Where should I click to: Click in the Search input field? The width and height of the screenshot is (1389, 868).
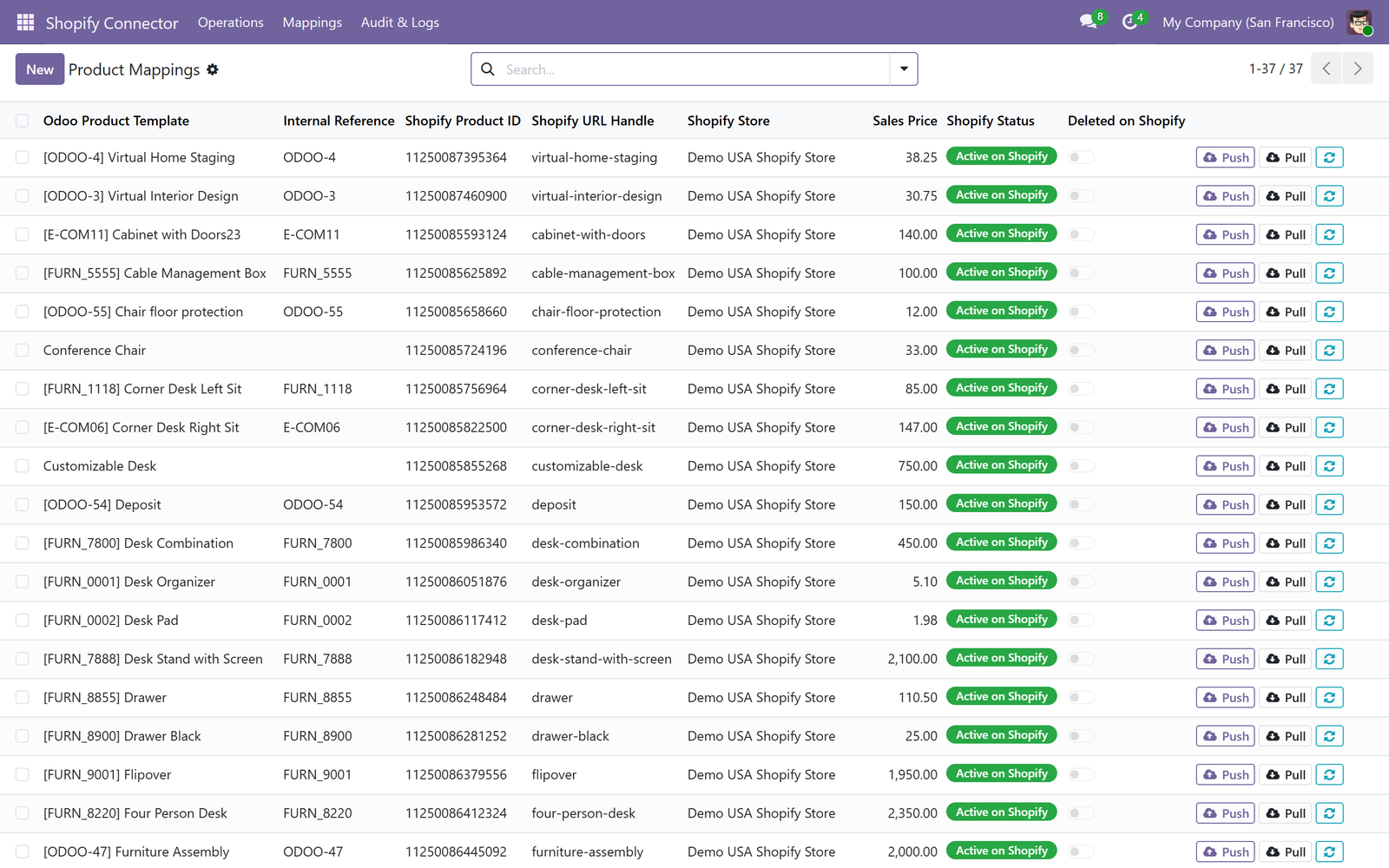click(694, 69)
